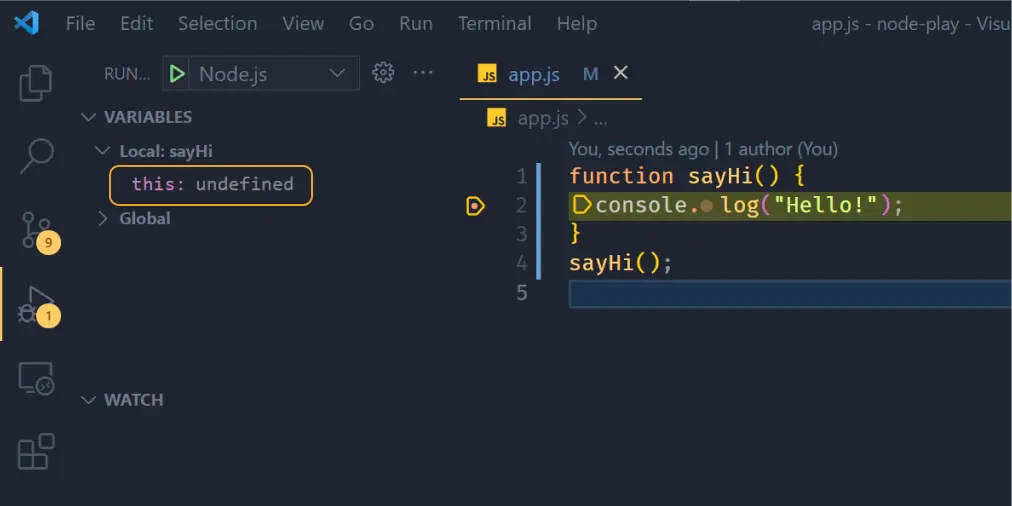The image size is (1012, 506).
Task: Open the Edit menu
Action: 136,24
